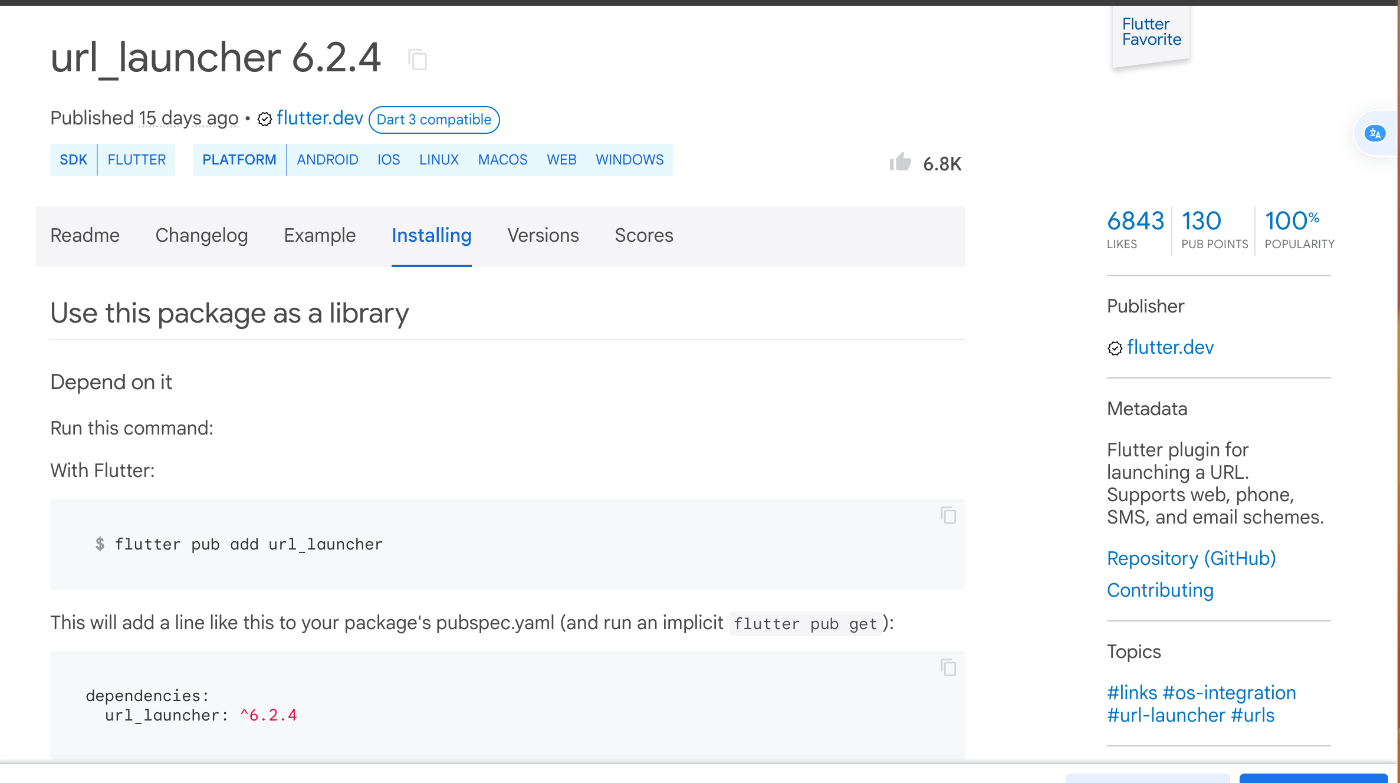Open the Example tab
Image resolution: width=1400 pixels, height=783 pixels.
[320, 236]
